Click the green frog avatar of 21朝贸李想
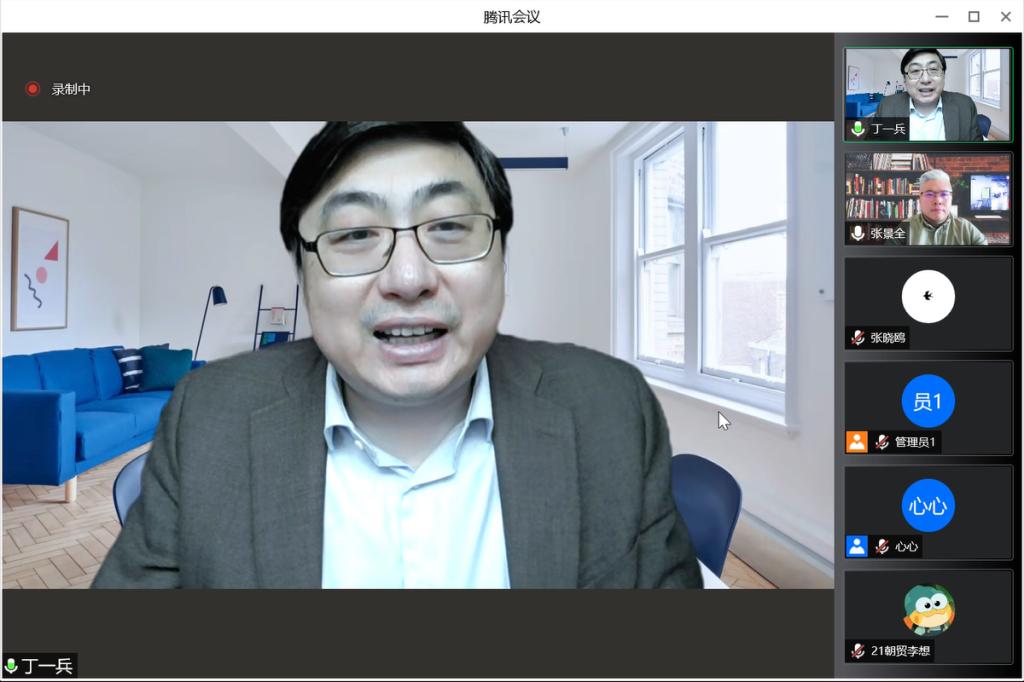 (928, 610)
